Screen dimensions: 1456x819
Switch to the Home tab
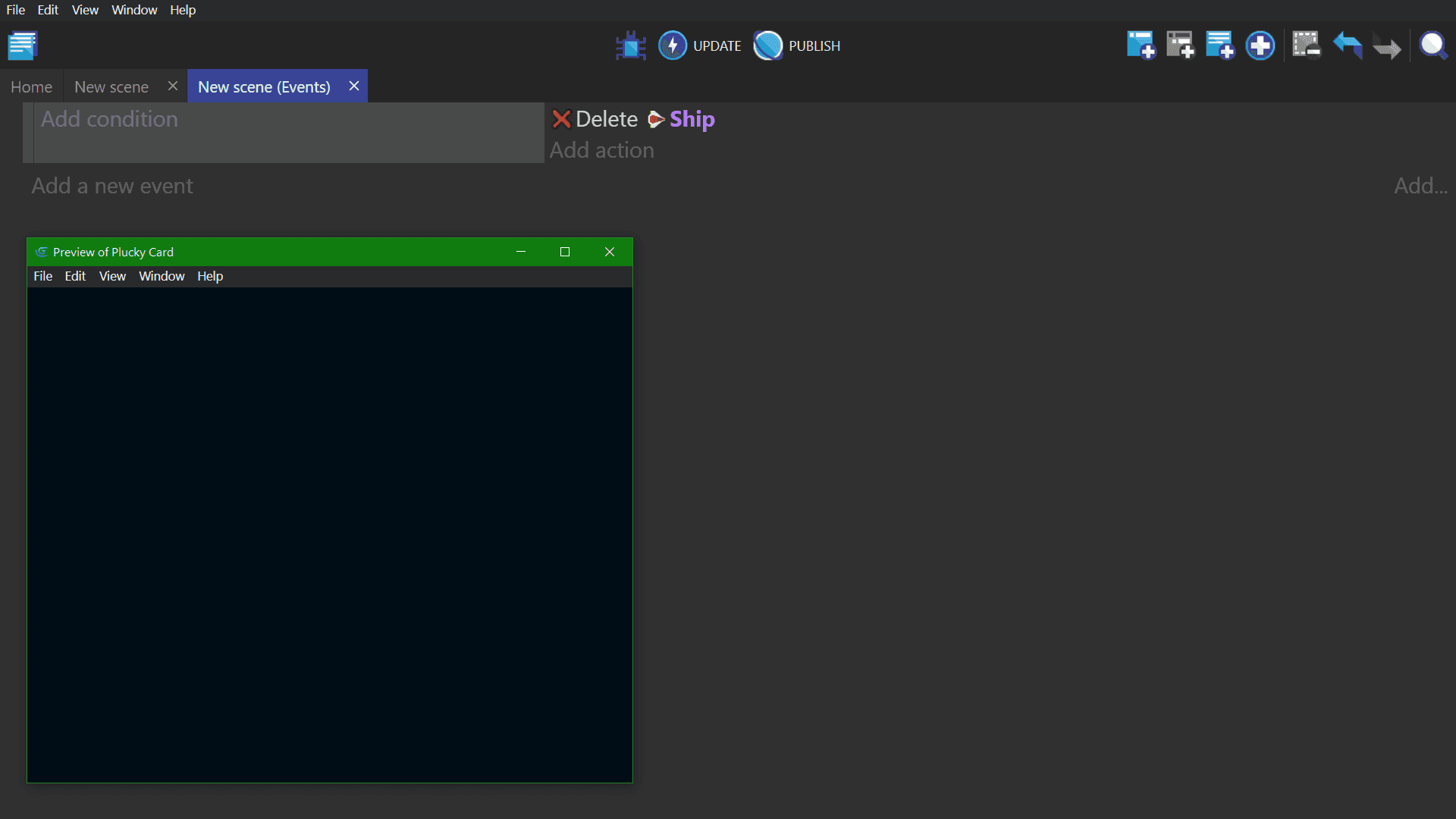click(31, 87)
